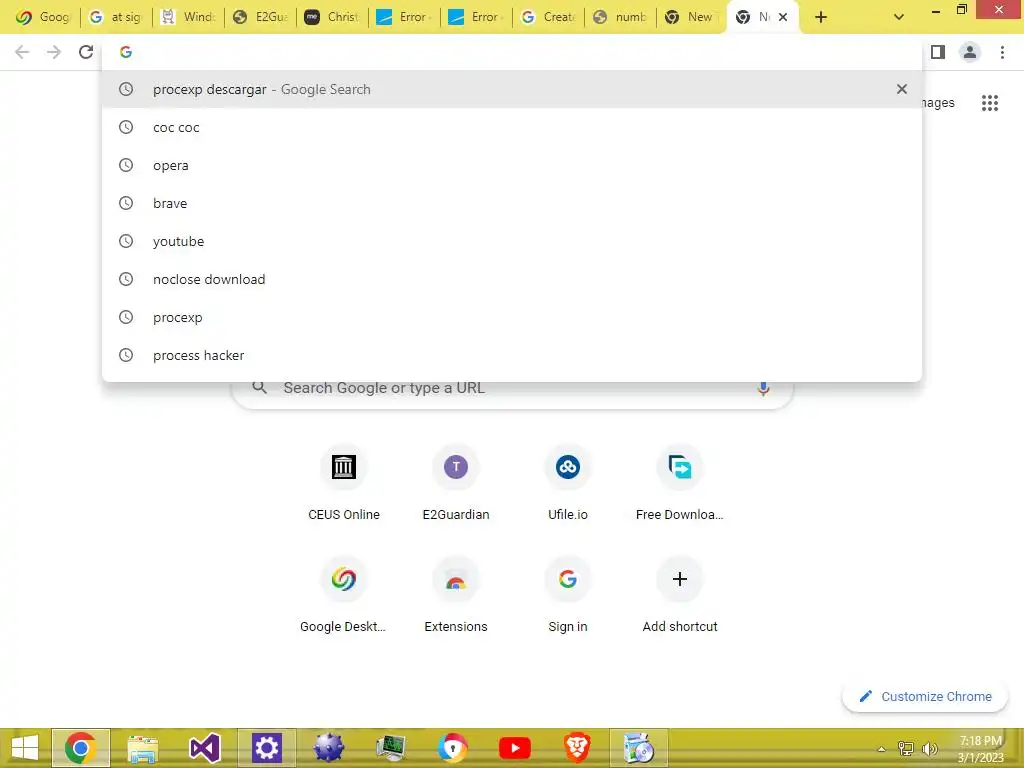This screenshot has height=768, width=1024.
Task: Select the 'noclose download' suggestion
Action: click(512, 279)
